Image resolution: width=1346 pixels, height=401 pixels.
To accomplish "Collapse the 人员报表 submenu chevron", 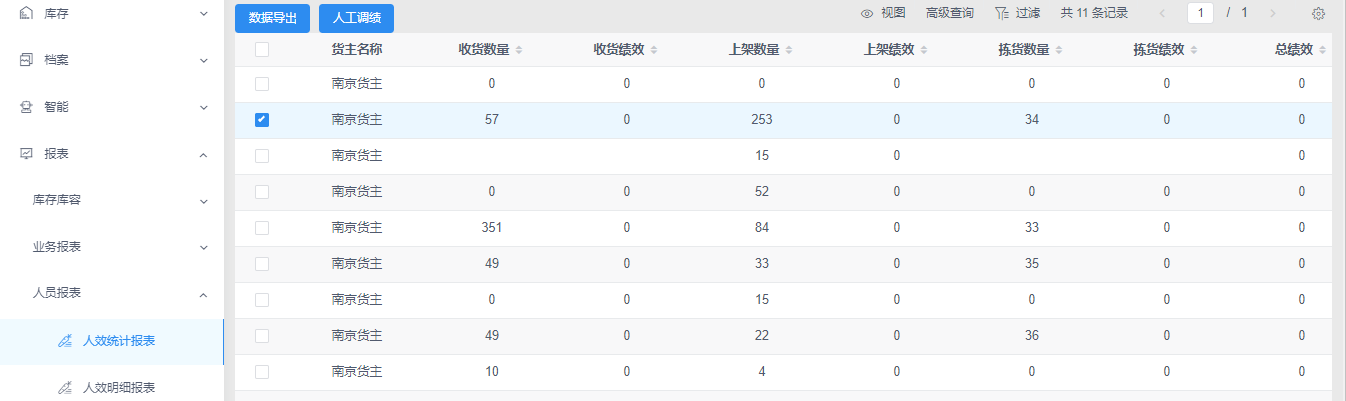I will pyautogui.click(x=204, y=294).
